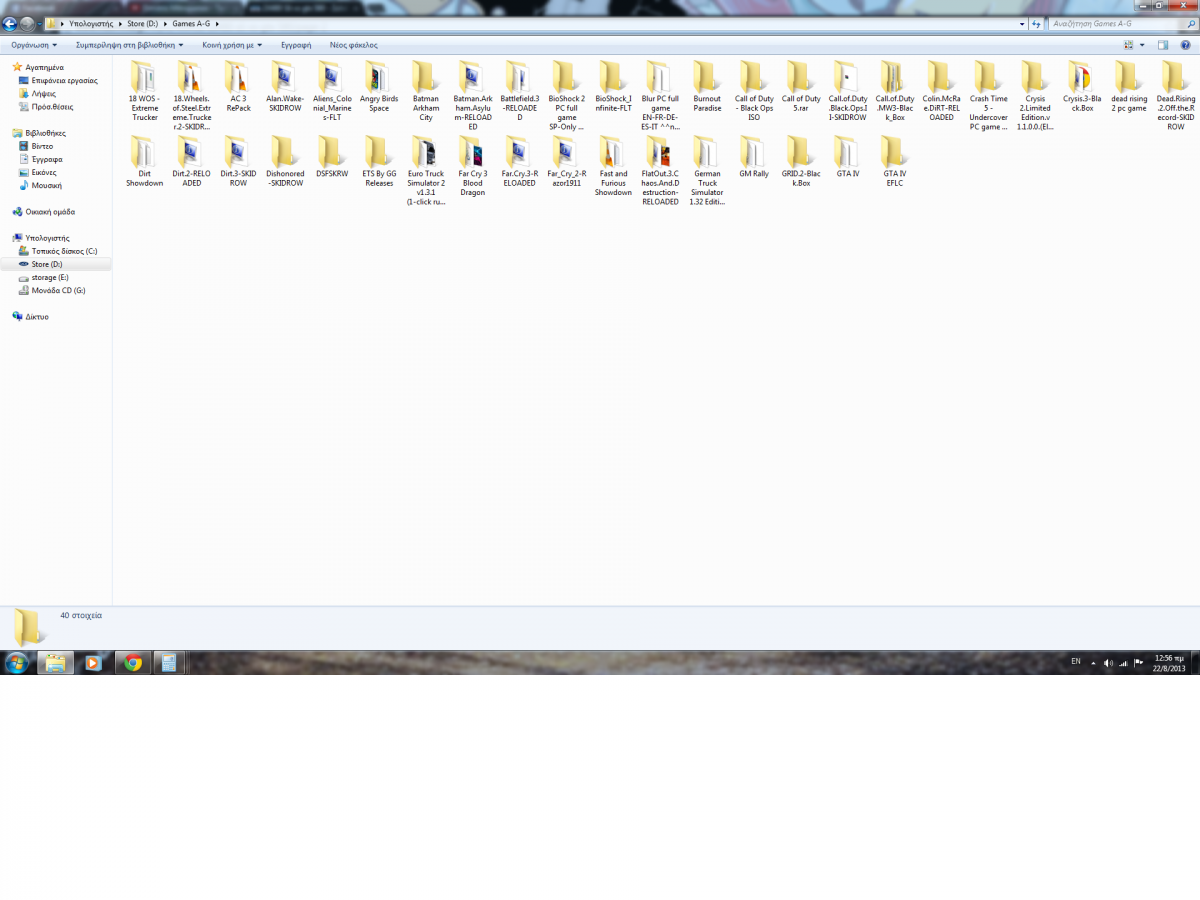Click Store (D:) in the address breadcrumb
1200x900 pixels.
click(x=144, y=22)
